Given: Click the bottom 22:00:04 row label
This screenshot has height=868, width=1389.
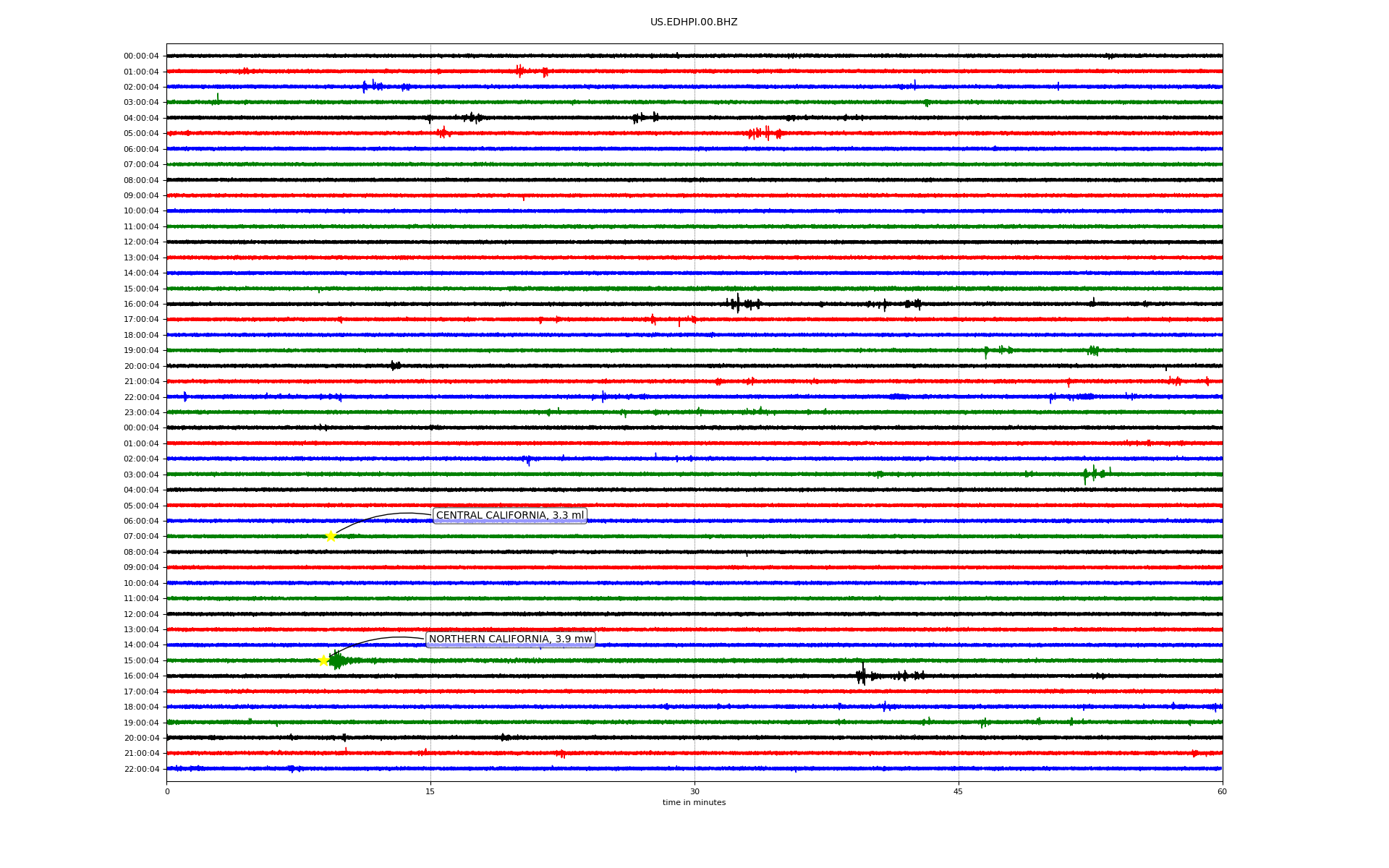Looking at the screenshot, I should tap(141, 770).
